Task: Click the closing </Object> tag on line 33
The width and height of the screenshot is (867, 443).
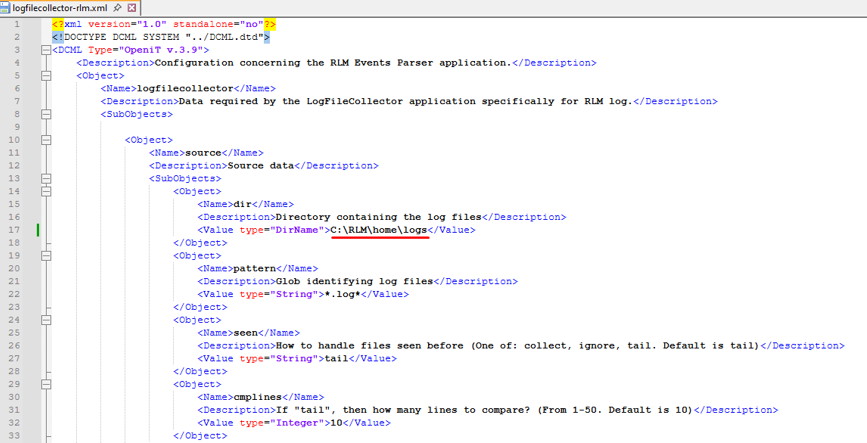Action: tap(200, 436)
